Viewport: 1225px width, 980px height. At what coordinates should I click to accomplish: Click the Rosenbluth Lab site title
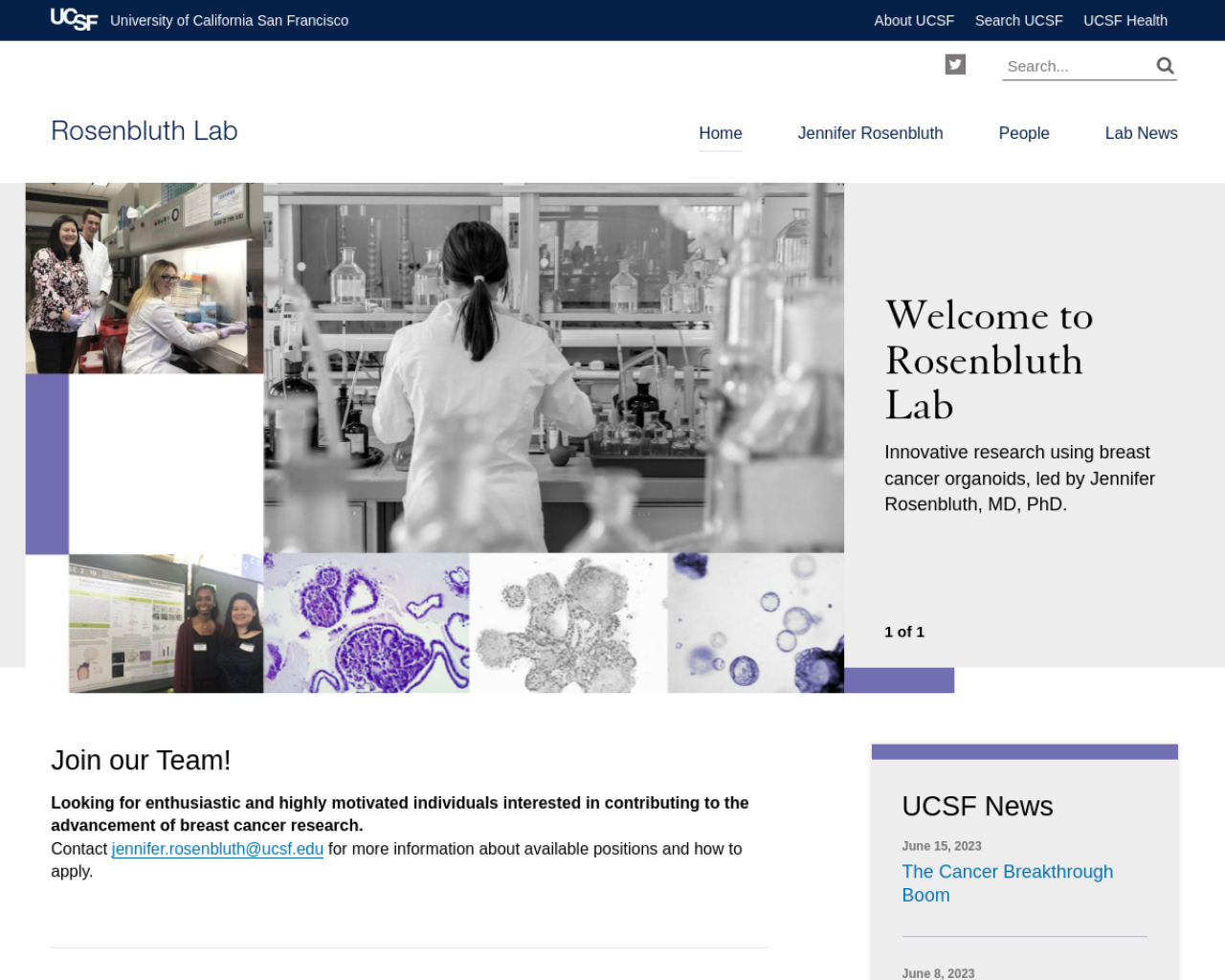pos(145,131)
